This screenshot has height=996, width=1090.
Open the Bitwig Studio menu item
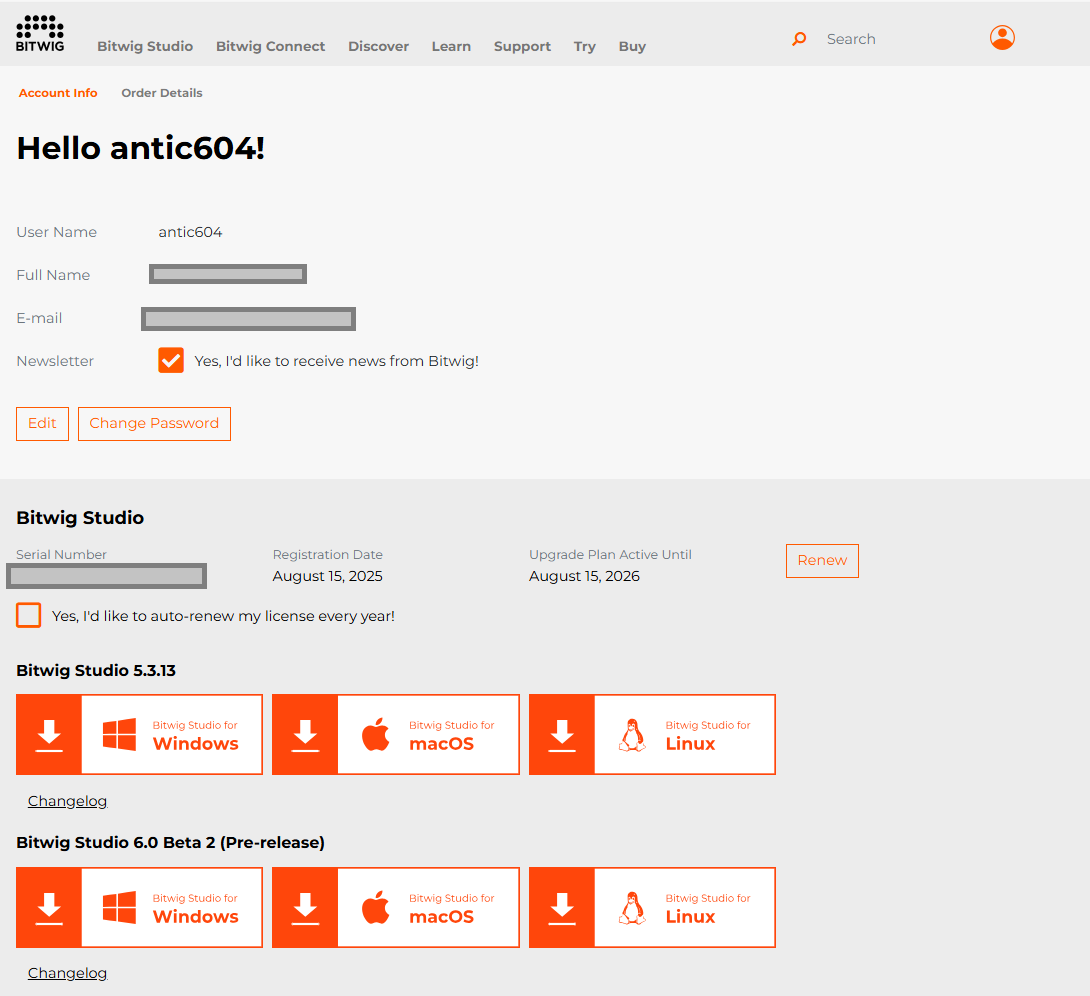145,47
